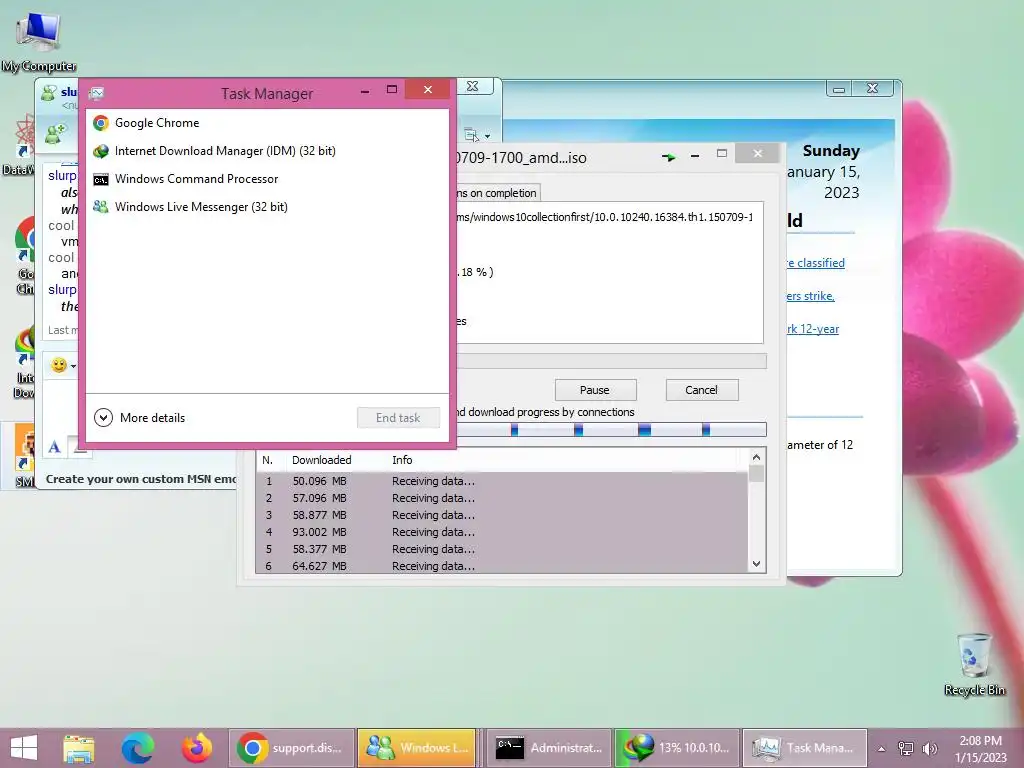Click IDM globe icon in Task Manager list
Viewport: 1024px width, 768px height.
[x=101, y=151]
